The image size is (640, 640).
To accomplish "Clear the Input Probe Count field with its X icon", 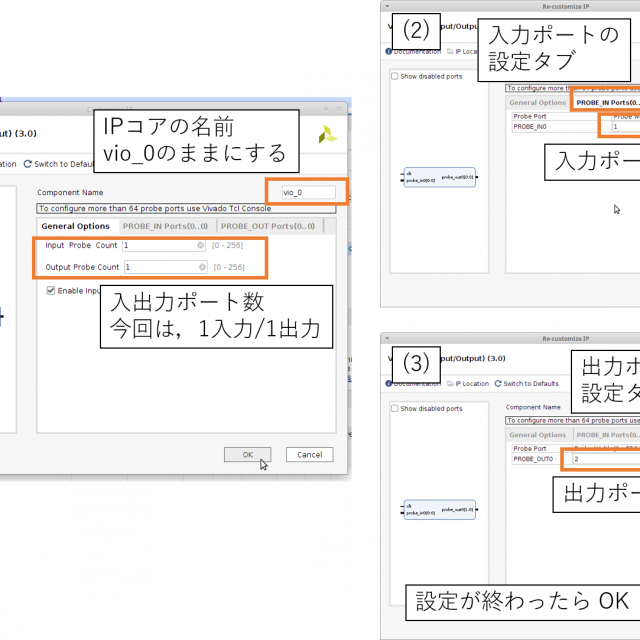I will pyautogui.click(x=200, y=245).
